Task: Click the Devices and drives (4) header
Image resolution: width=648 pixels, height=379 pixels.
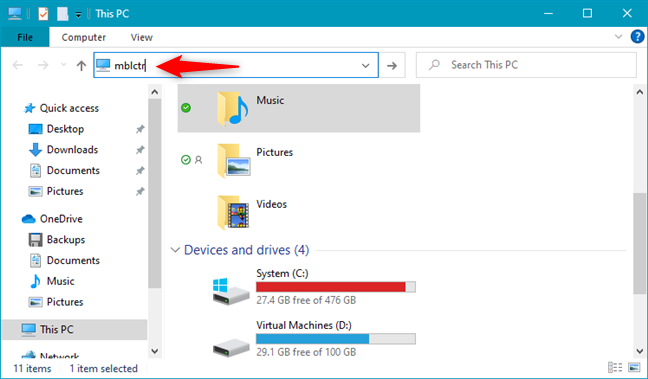Action: [x=246, y=250]
